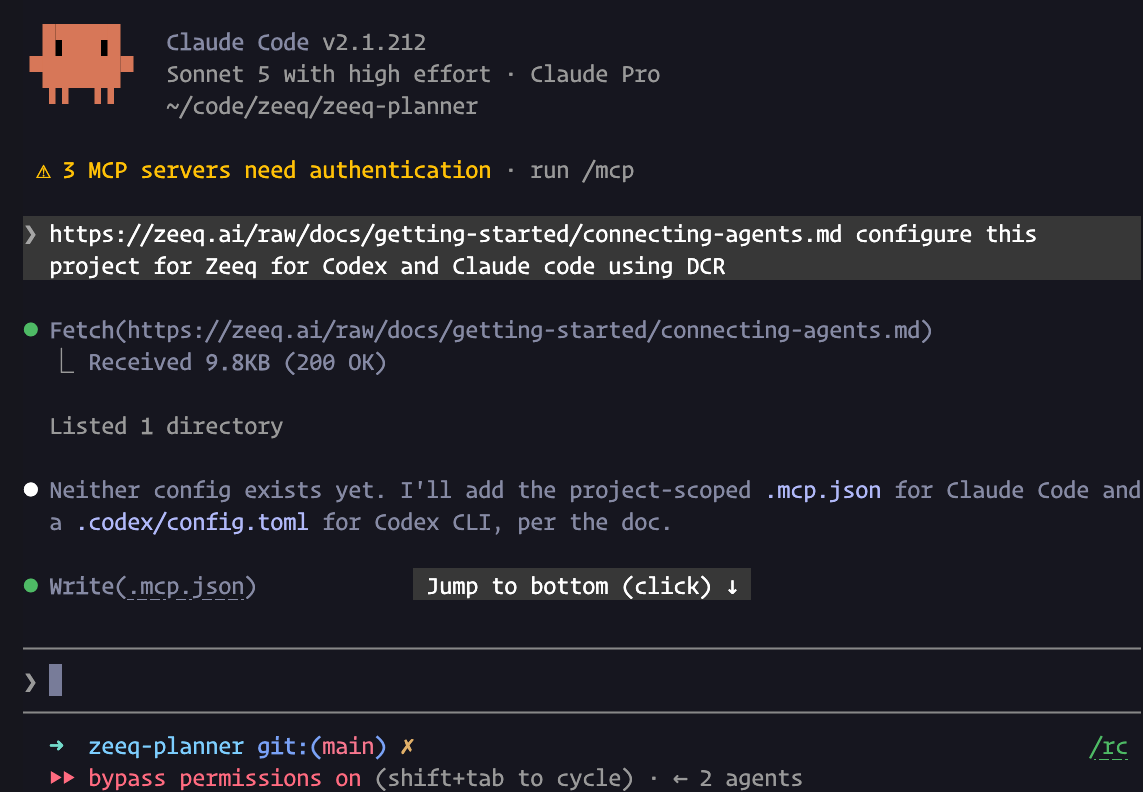The width and height of the screenshot is (1143, 792).
Task: Click the 'zeeq-planner' folder name in status line
Action: click(x=166, y=746)
